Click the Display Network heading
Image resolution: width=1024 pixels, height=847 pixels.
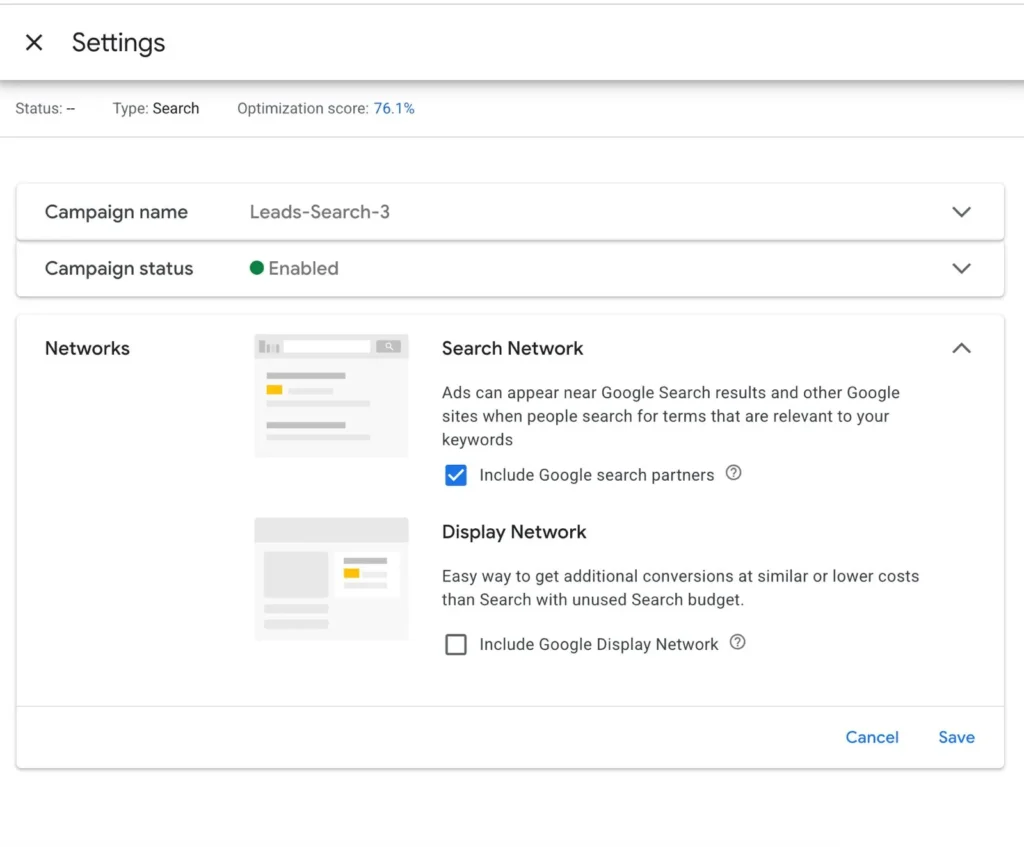[513, 531]
